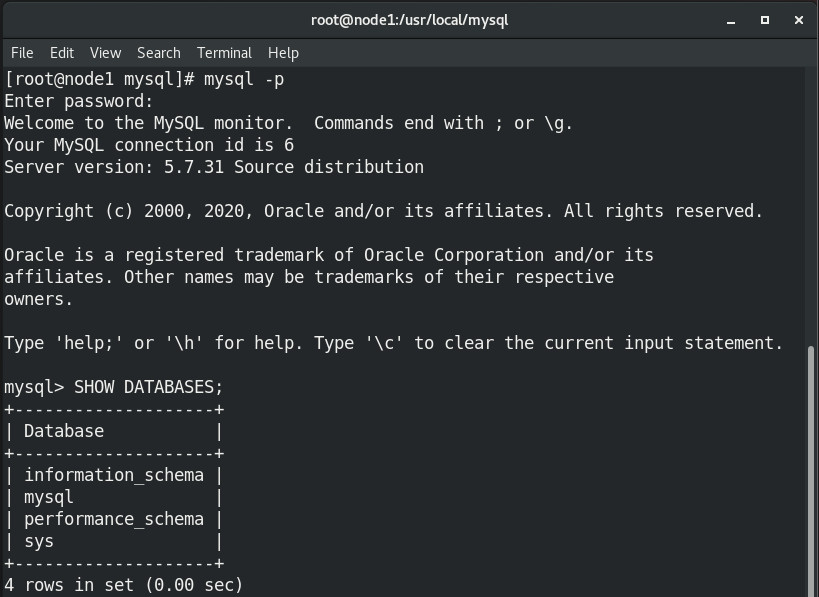Click 'Oracle is a registered trademark' line
This screenshot has width=819, height=597.
(329, 255)
